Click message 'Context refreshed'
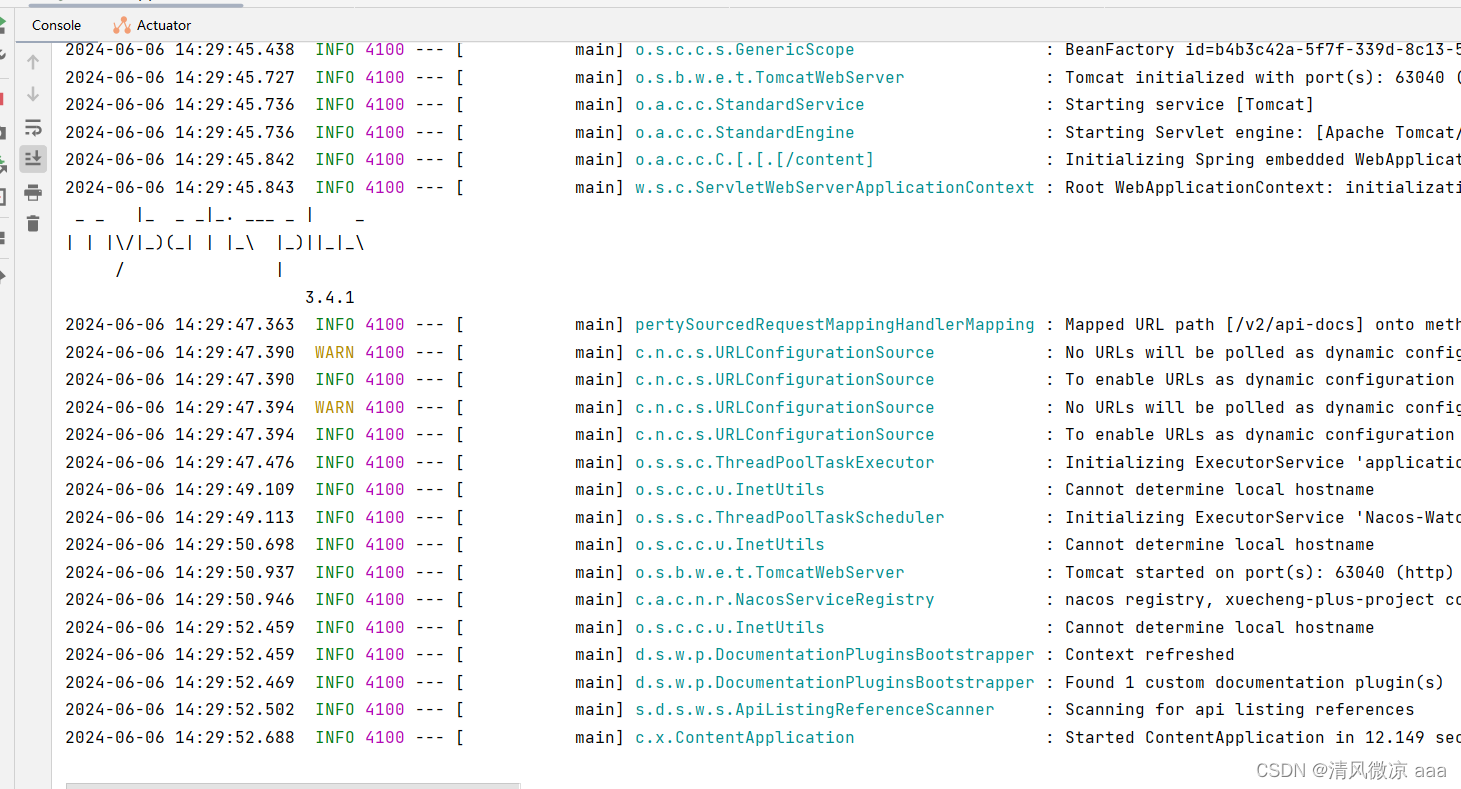 pyautogui.click(x=1150, y=655)
